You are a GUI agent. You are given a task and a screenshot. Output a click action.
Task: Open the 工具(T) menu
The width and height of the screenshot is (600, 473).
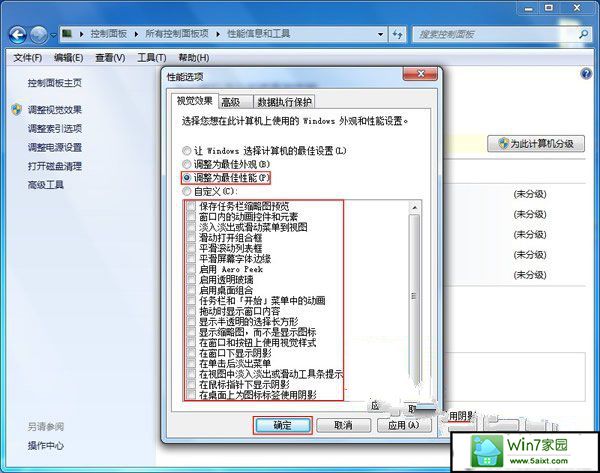(x=151, y=58)
